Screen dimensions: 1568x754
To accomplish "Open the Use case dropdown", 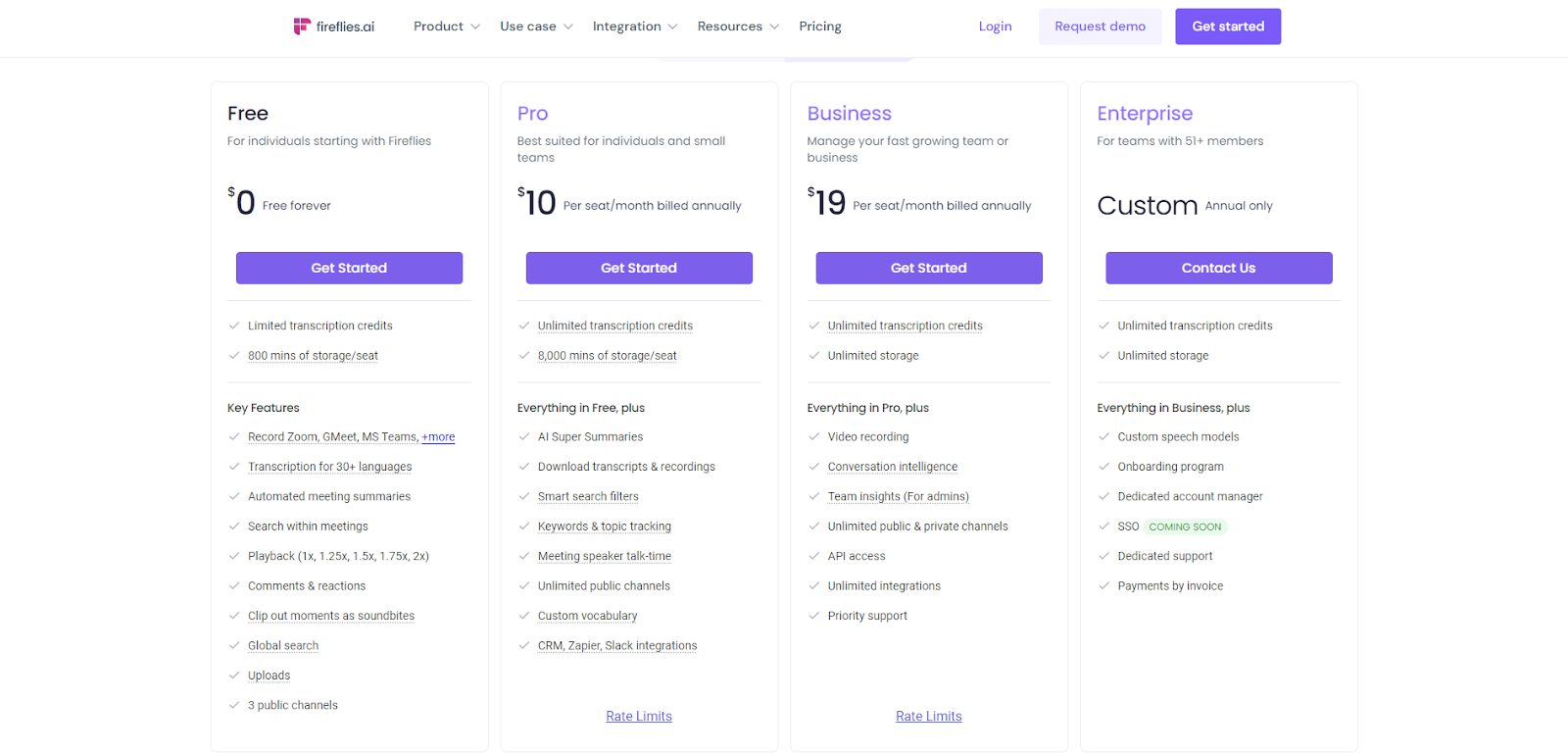I will 536,26.
